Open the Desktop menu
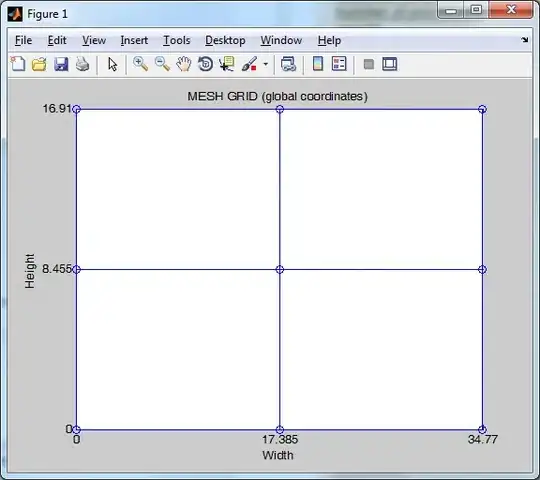The image size is (540, 480). tap(225, 41)
